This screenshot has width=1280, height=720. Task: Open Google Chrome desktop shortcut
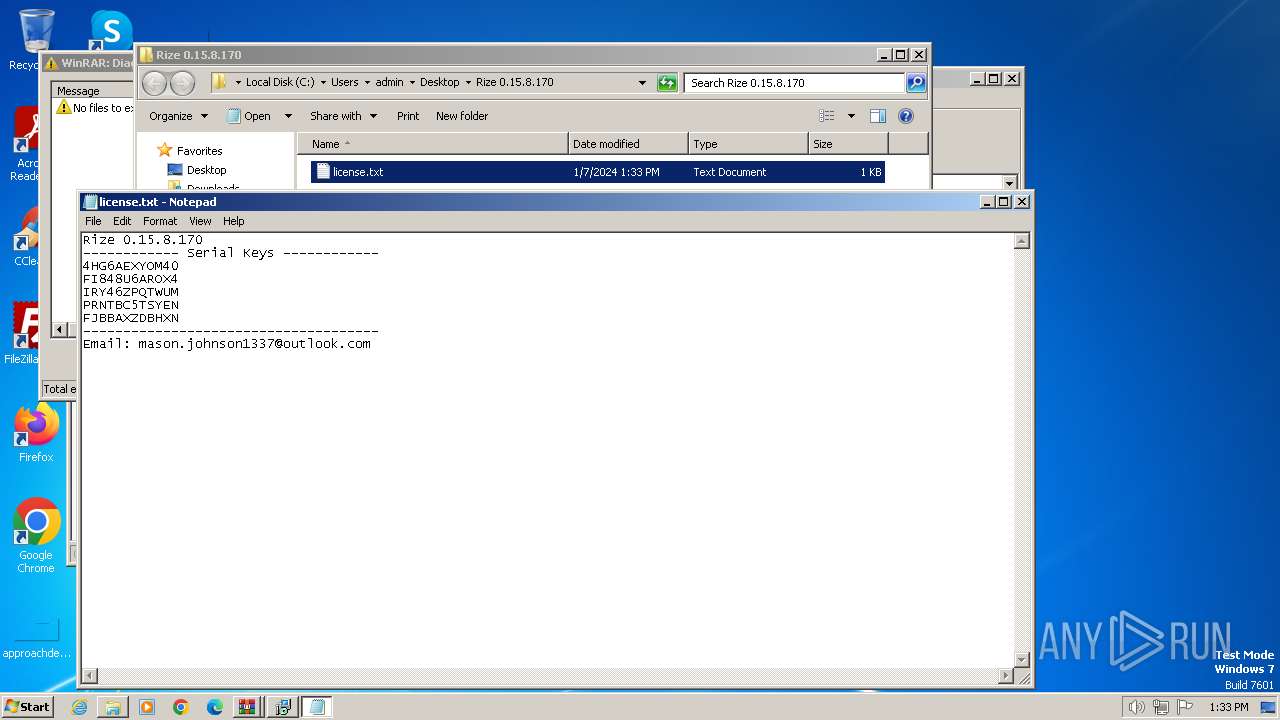click(36, 537)
